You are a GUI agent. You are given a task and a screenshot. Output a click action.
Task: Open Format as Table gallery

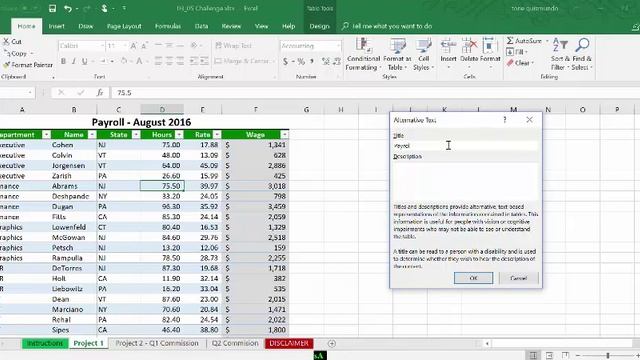(397, 54)
